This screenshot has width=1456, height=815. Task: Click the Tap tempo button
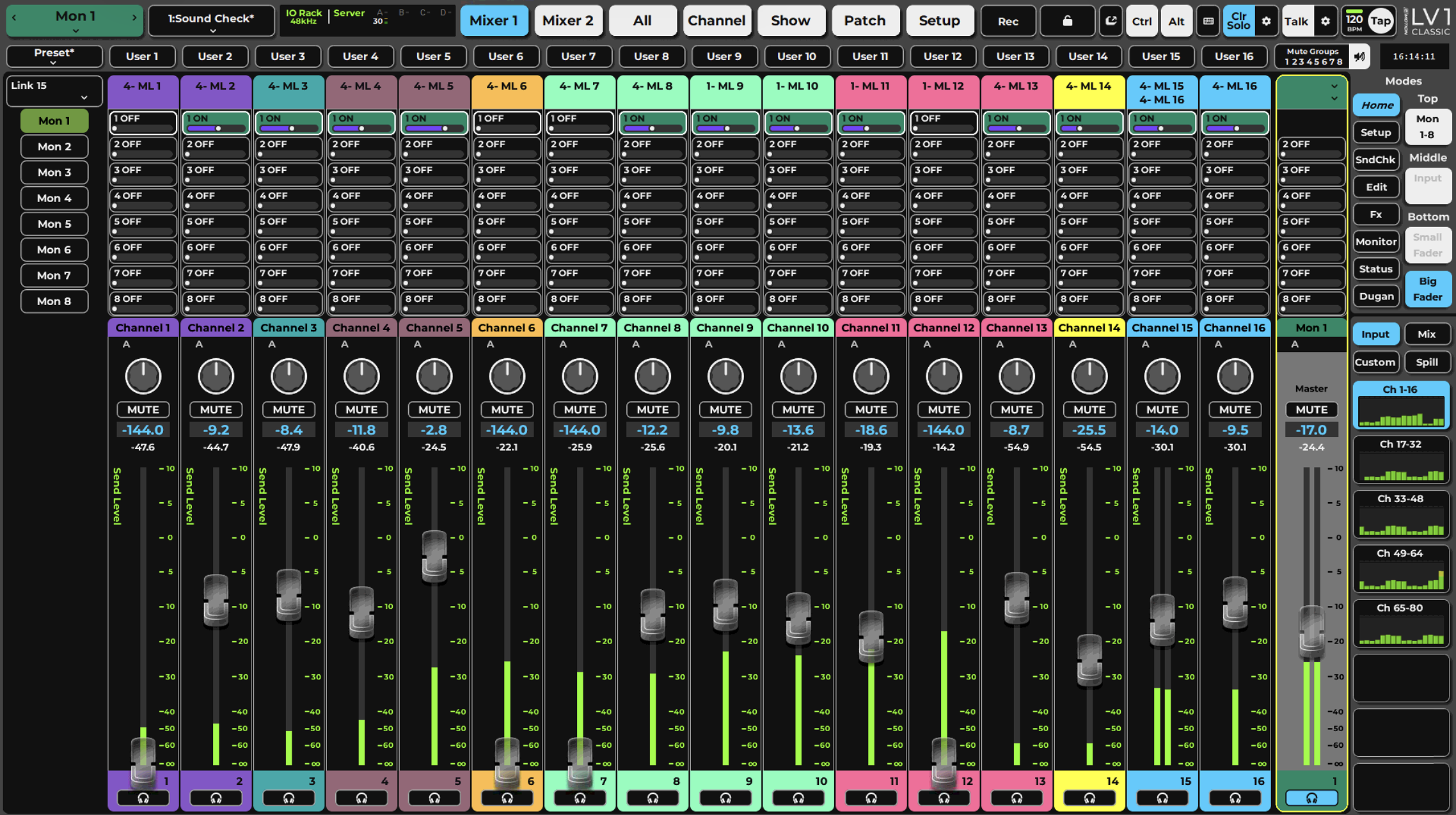click(1381, 21)
